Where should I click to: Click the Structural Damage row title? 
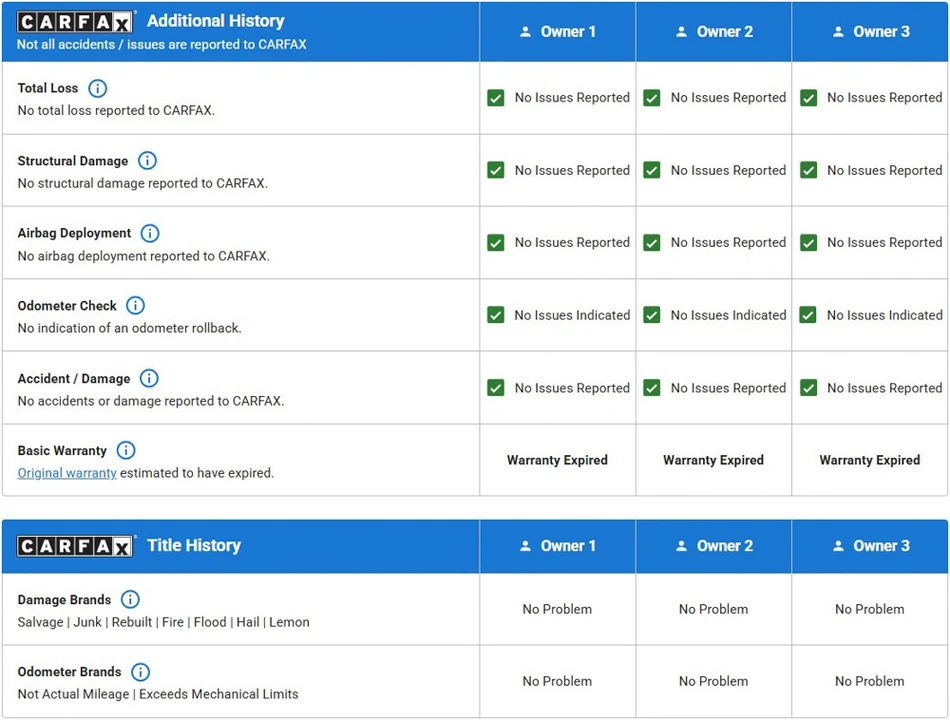point(73,161)
